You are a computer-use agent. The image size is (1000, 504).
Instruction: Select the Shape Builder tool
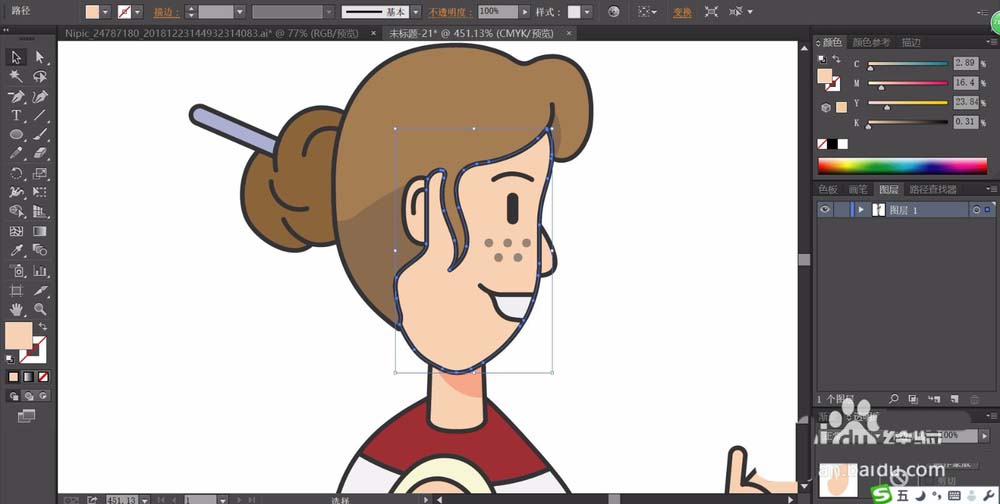coord(16,212)
